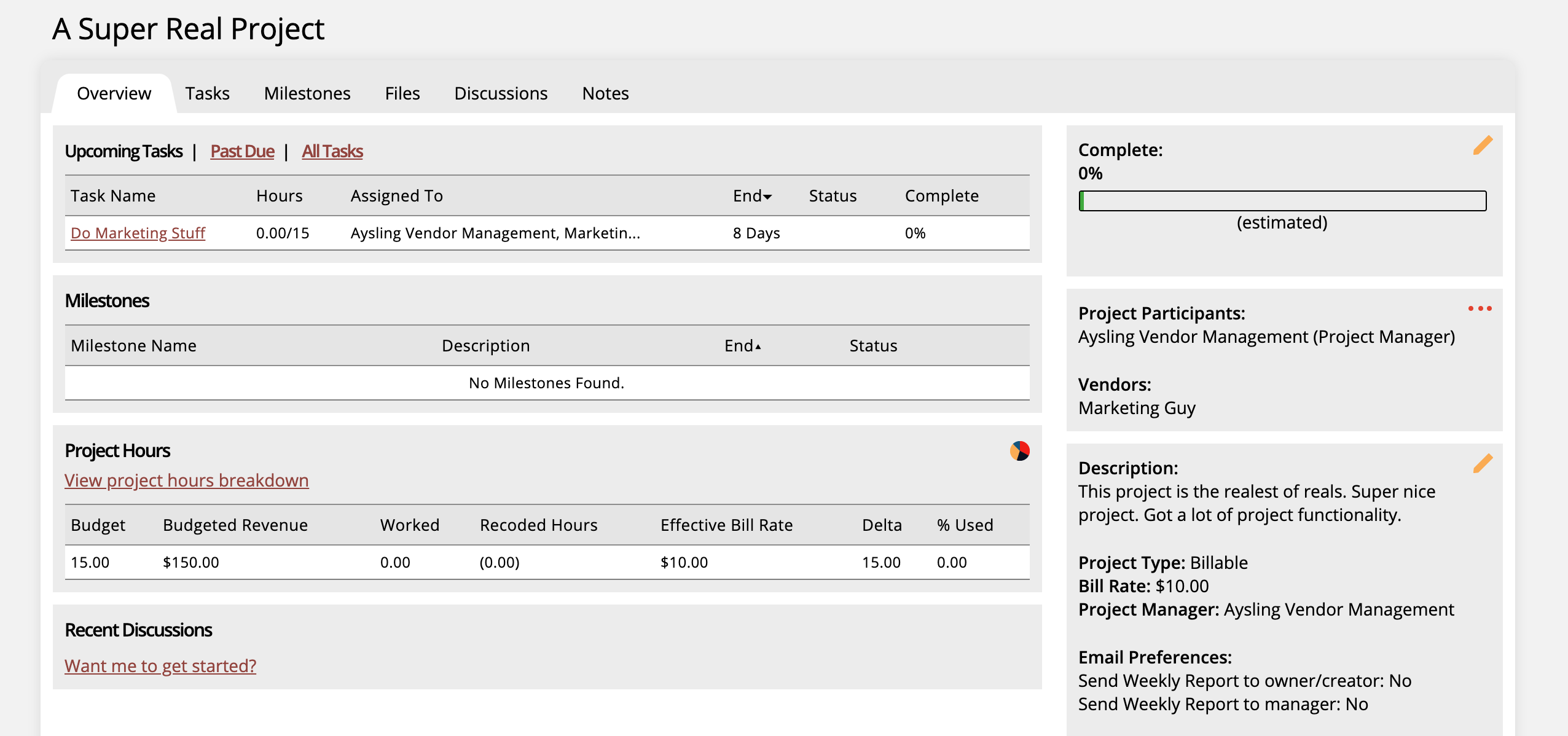
Task: Click the '% Used' column header
Action: point(965,525)
